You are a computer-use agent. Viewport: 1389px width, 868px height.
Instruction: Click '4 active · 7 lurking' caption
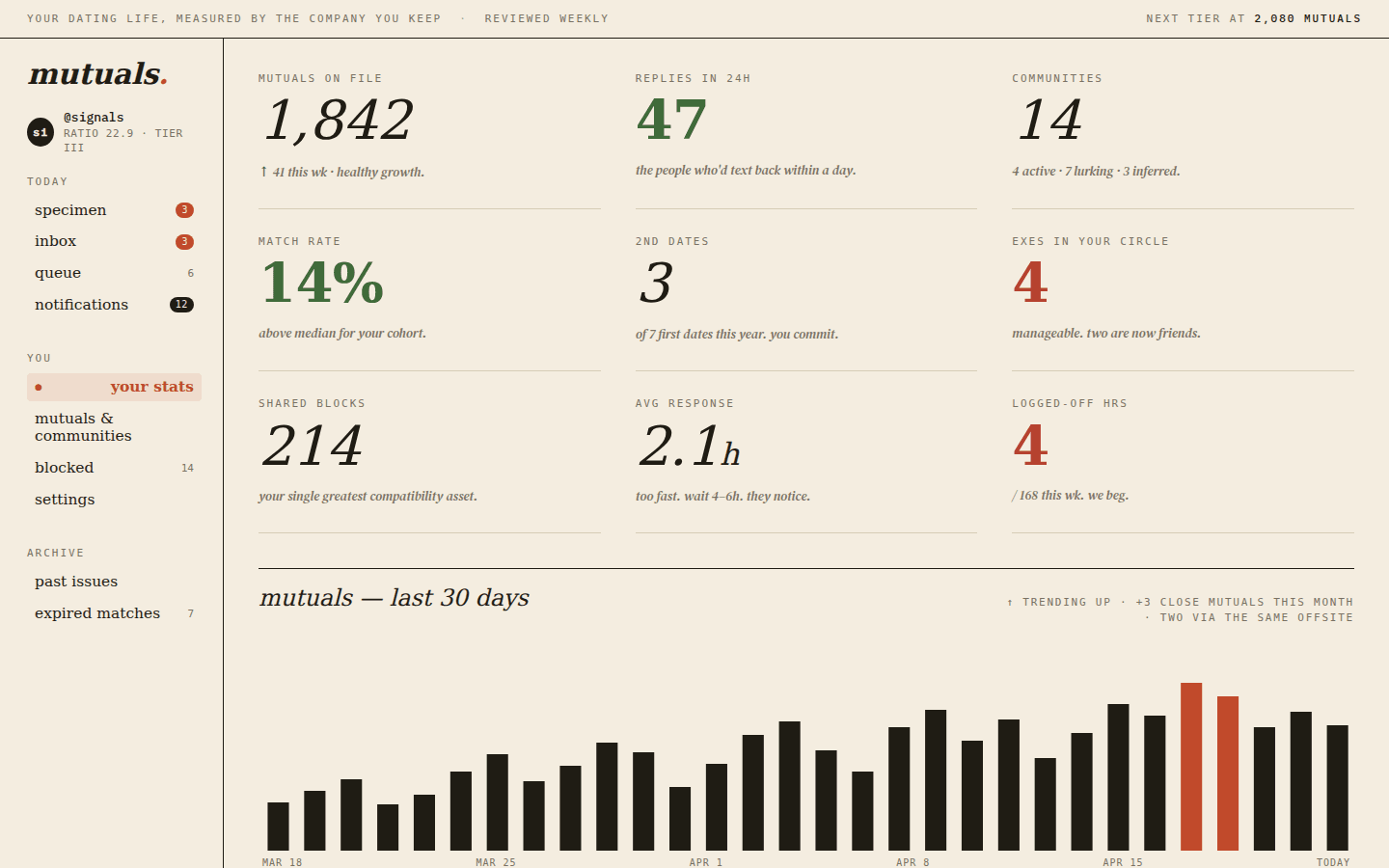click(1096, 171)
